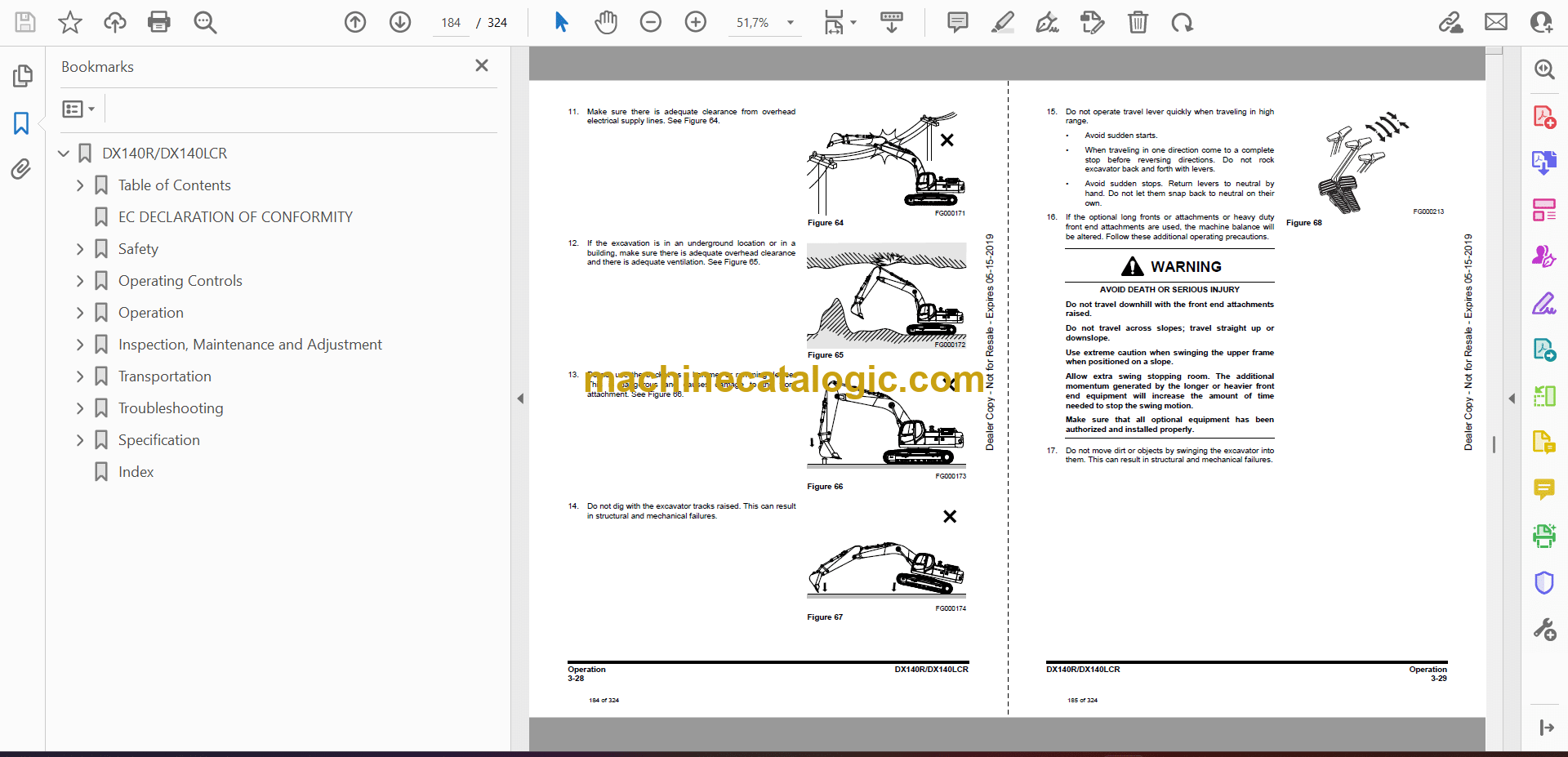Click the page number input field
This screenshot has width=1568, height=757.
(451, 23)
